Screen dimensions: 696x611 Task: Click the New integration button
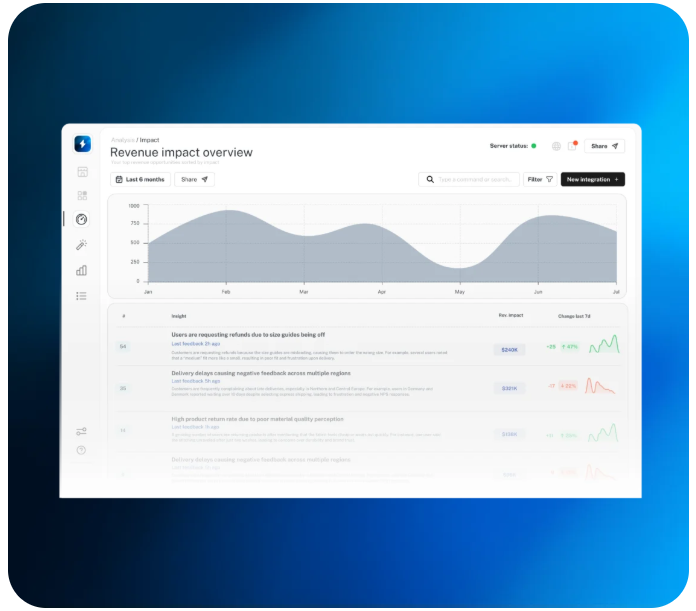point(592,180)
